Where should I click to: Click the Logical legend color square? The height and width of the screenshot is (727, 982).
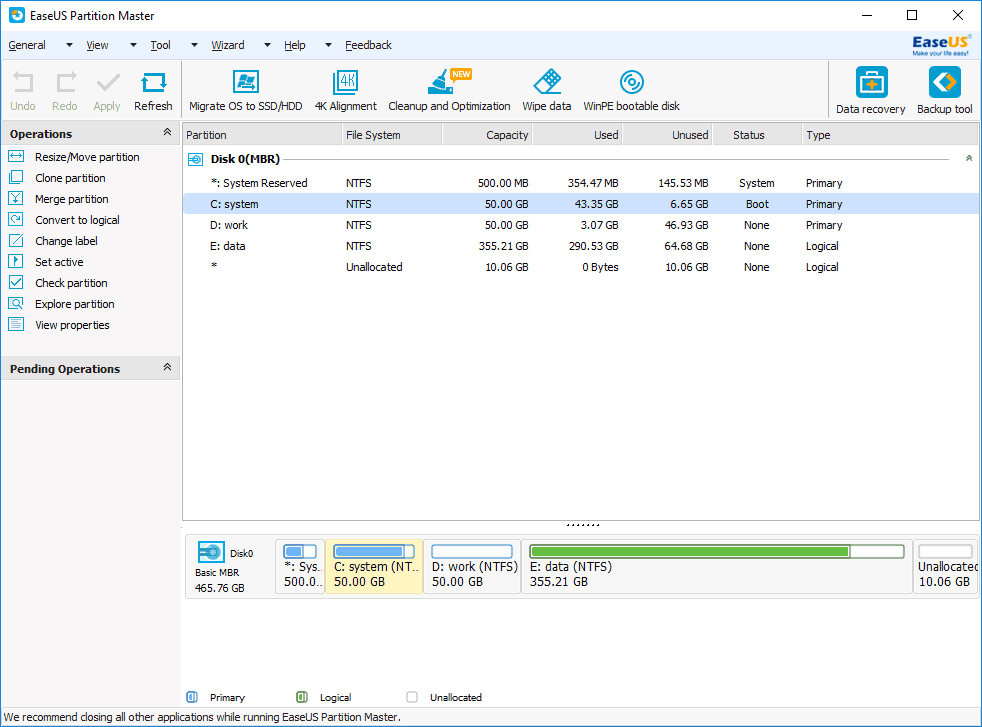click(x=302, y=697)
